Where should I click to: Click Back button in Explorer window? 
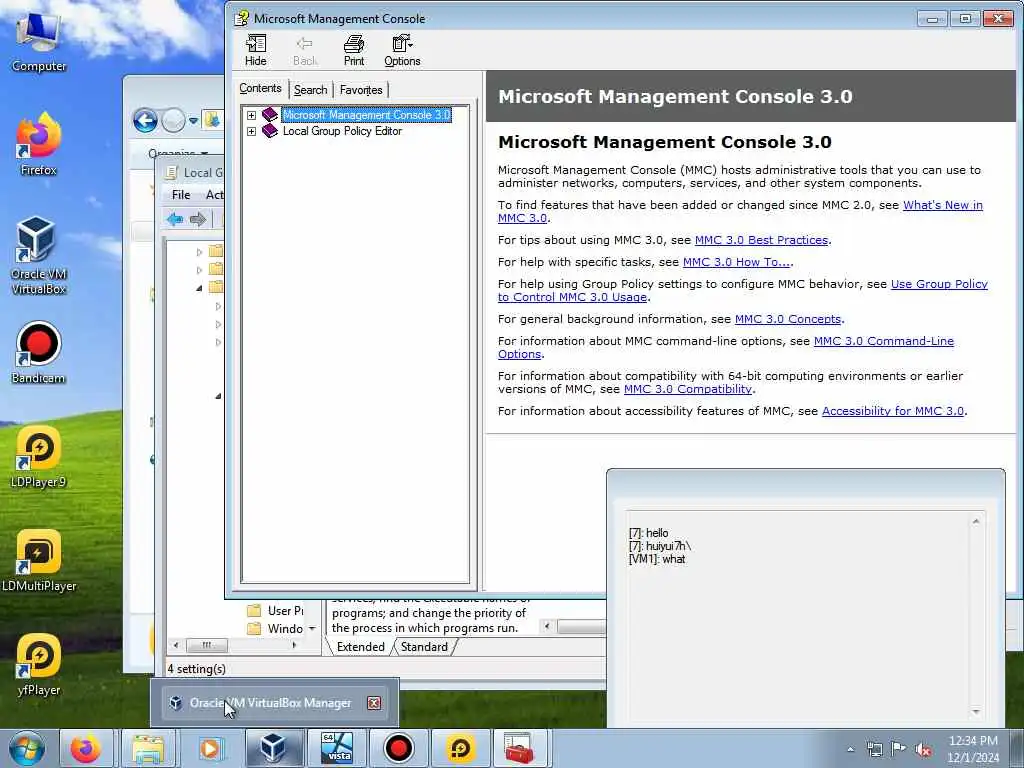[x=146, y=120]
